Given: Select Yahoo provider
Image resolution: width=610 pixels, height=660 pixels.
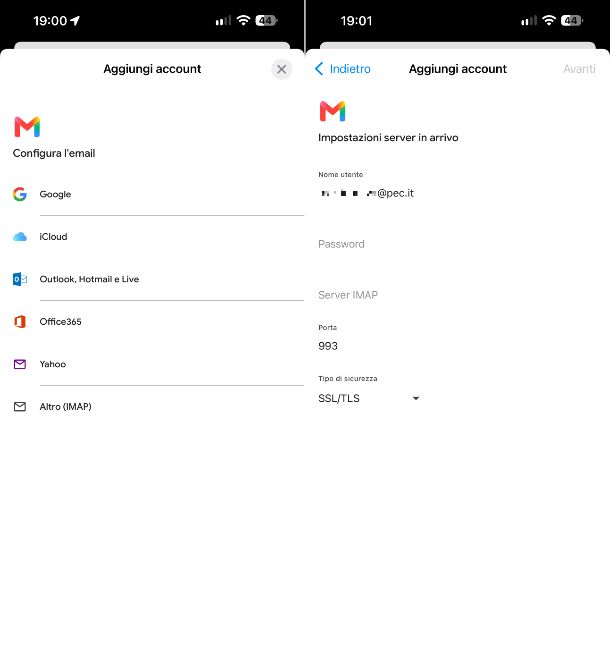Looking at the screenshot, I should click(152, 364).
